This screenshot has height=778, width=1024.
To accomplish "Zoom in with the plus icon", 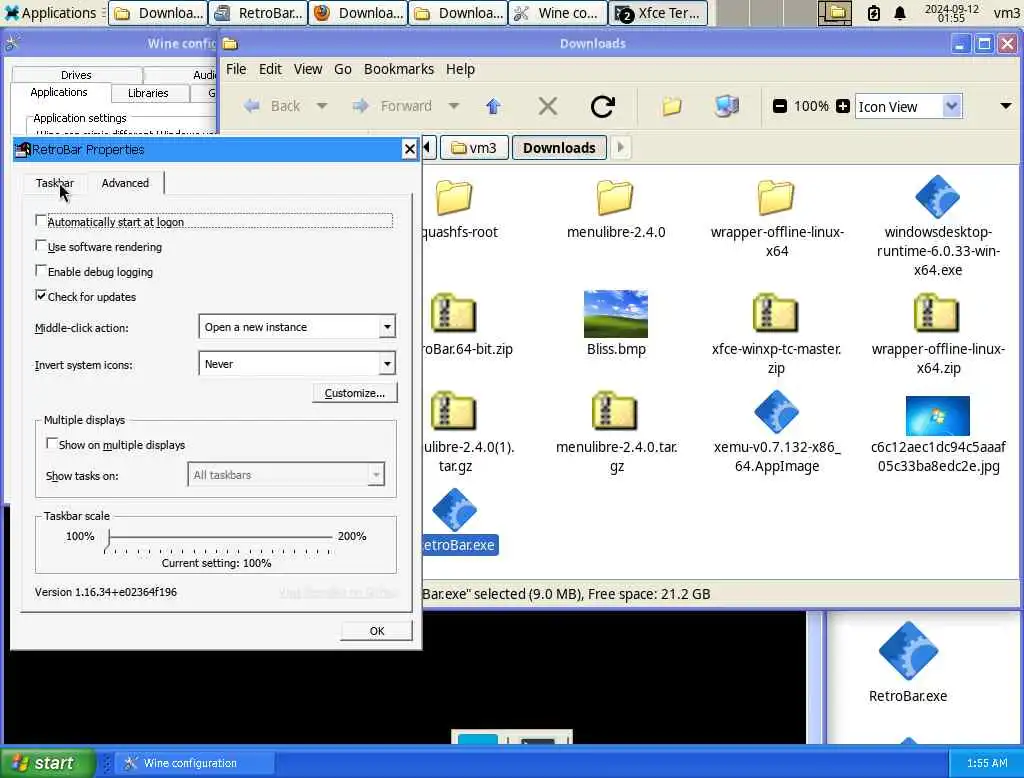I will (x=842, y=106).
